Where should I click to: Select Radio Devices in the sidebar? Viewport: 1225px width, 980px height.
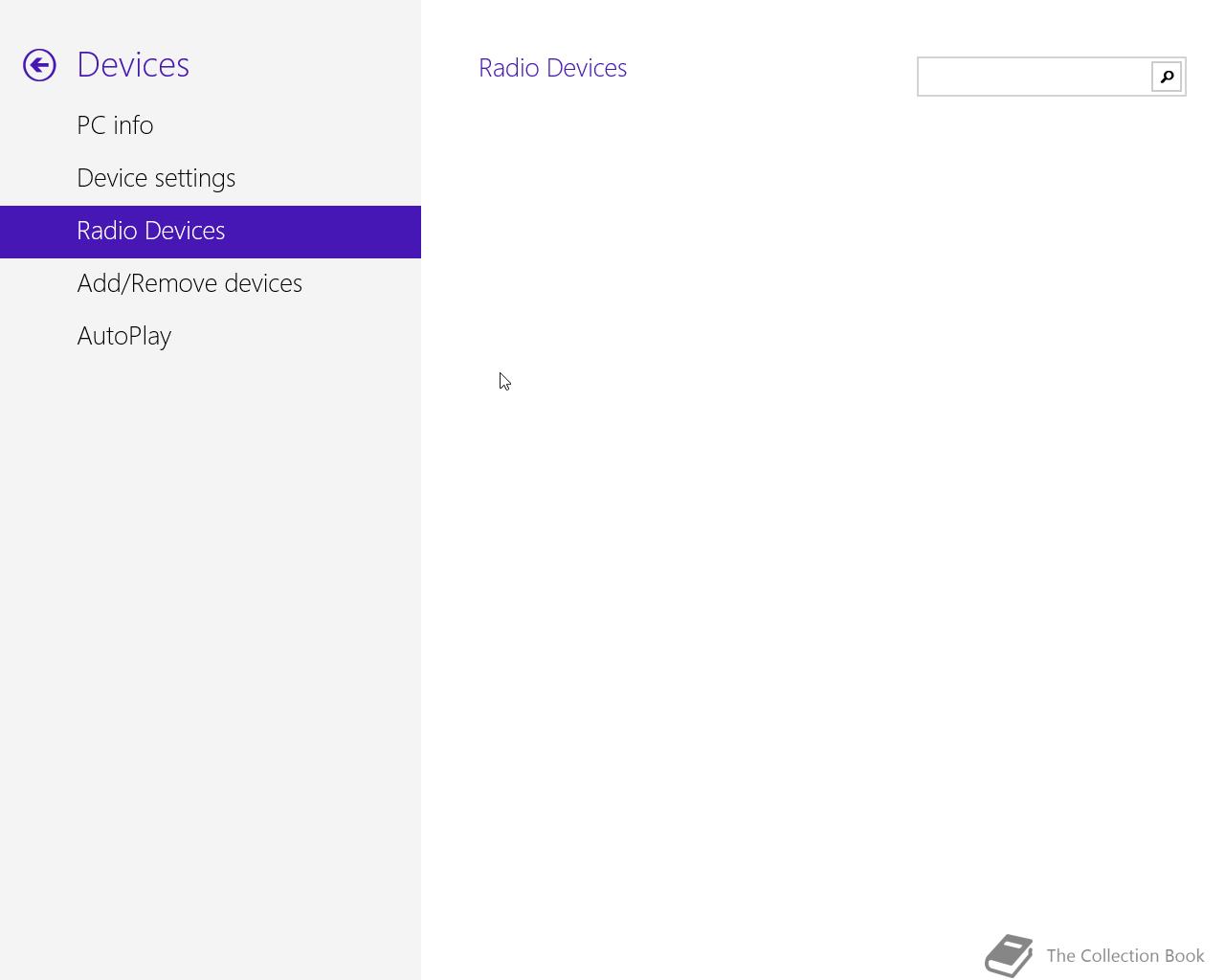(211, 232)
